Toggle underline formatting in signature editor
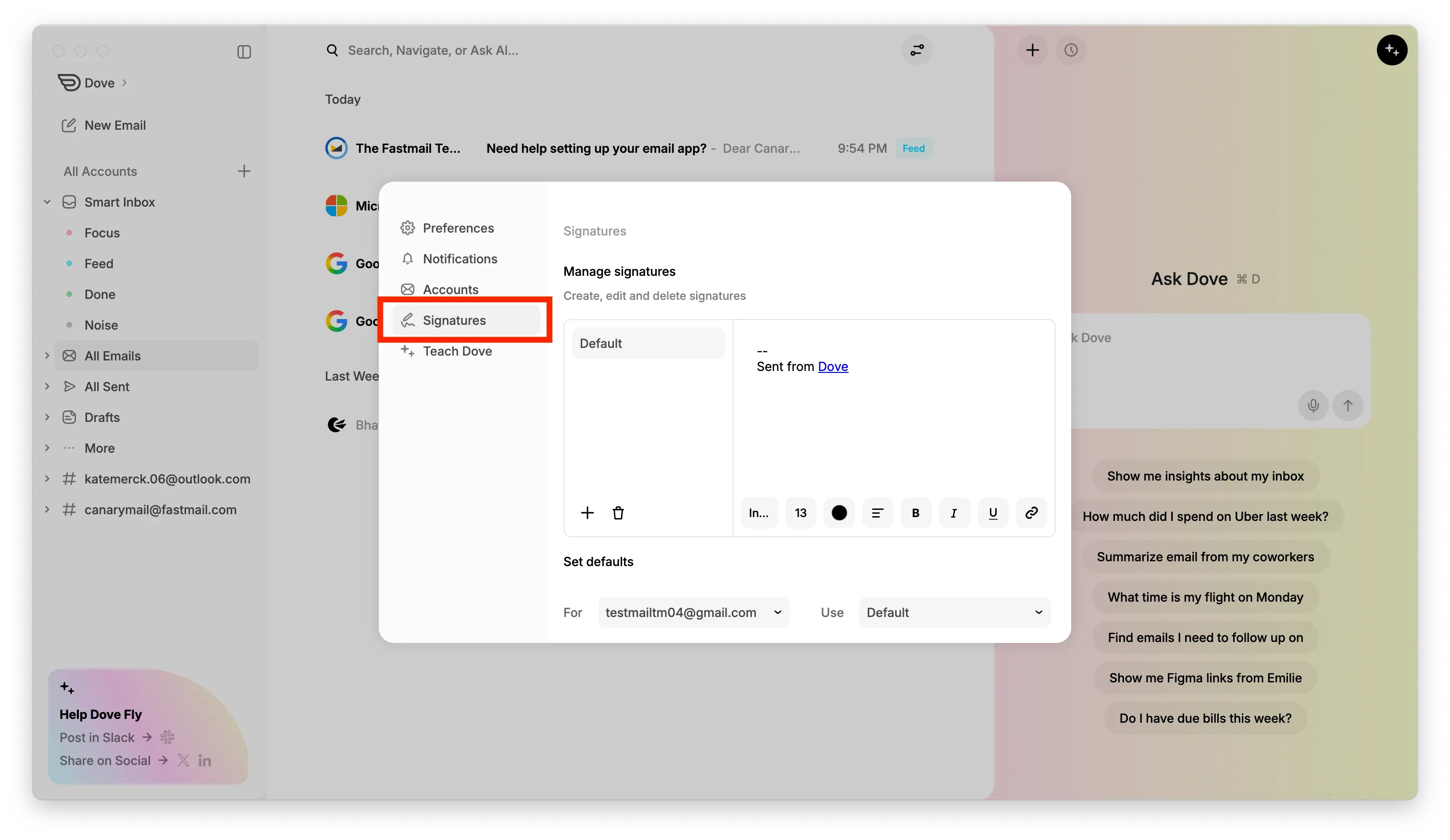Viewport: 1450px width, 840px height. (993, 513)
